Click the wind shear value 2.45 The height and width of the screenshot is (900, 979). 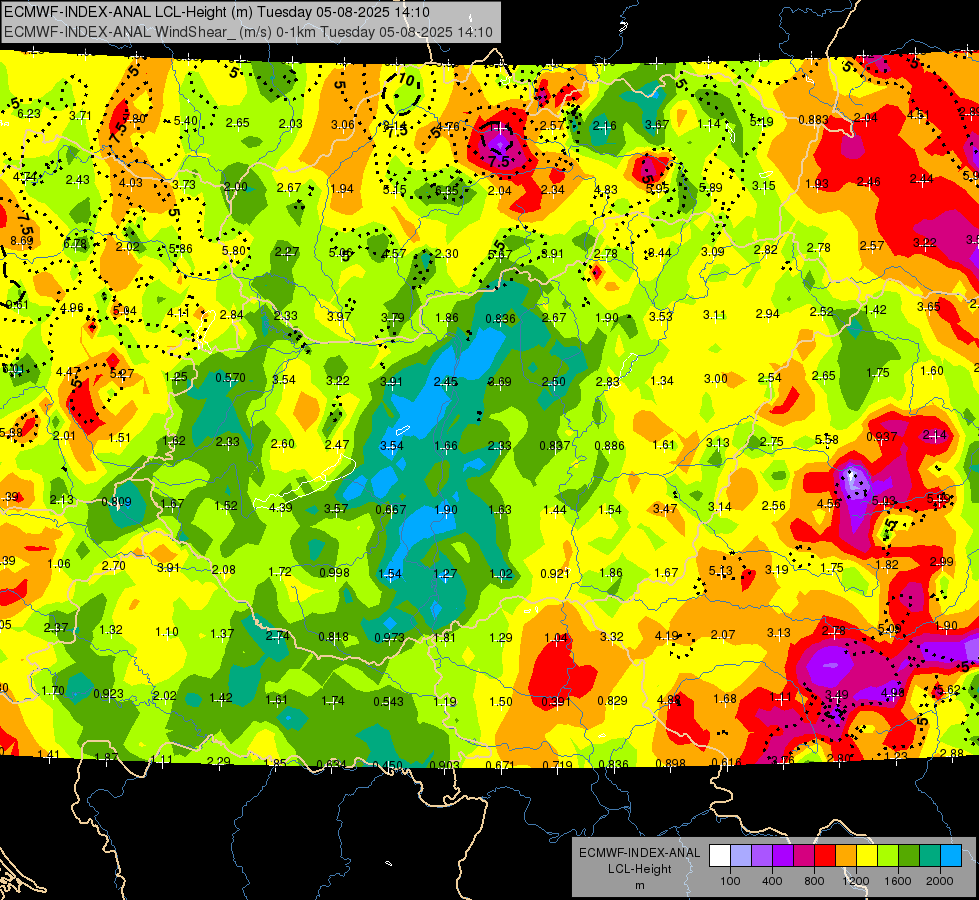pyautogui.click(x=446, y=382)
